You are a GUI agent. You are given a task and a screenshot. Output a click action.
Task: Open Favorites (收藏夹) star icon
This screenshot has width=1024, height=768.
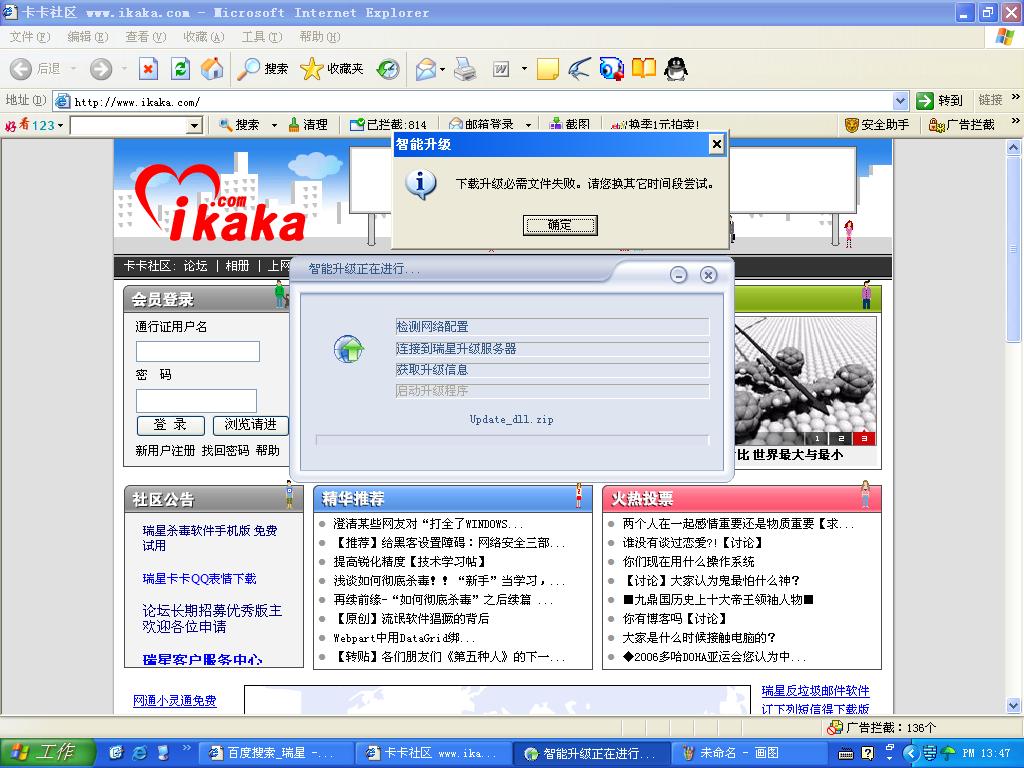coord(332,69)
